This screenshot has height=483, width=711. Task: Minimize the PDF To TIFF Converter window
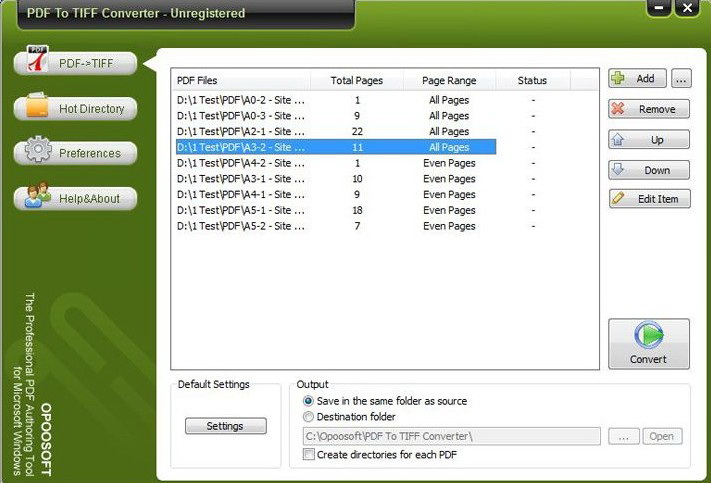pos(660,8)
